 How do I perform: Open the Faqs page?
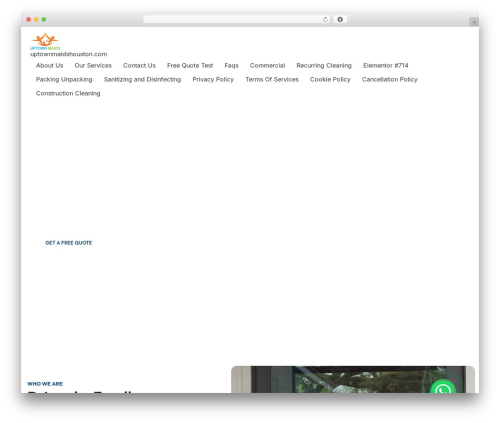231,66
